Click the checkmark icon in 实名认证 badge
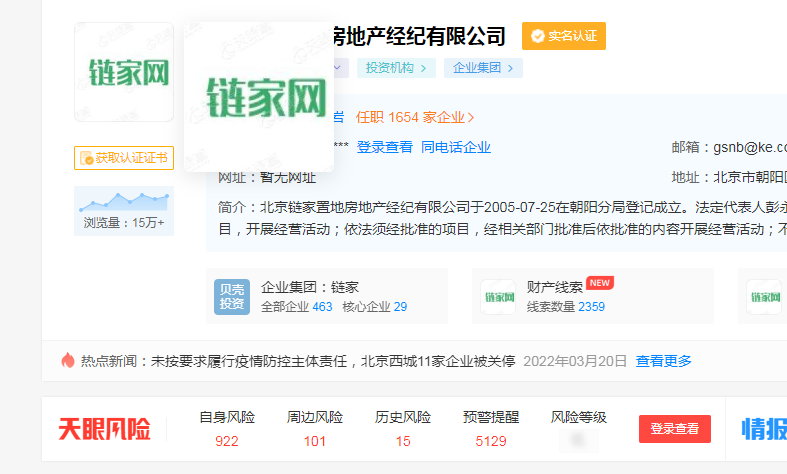787x474 pixels. (x=538, y=36)
